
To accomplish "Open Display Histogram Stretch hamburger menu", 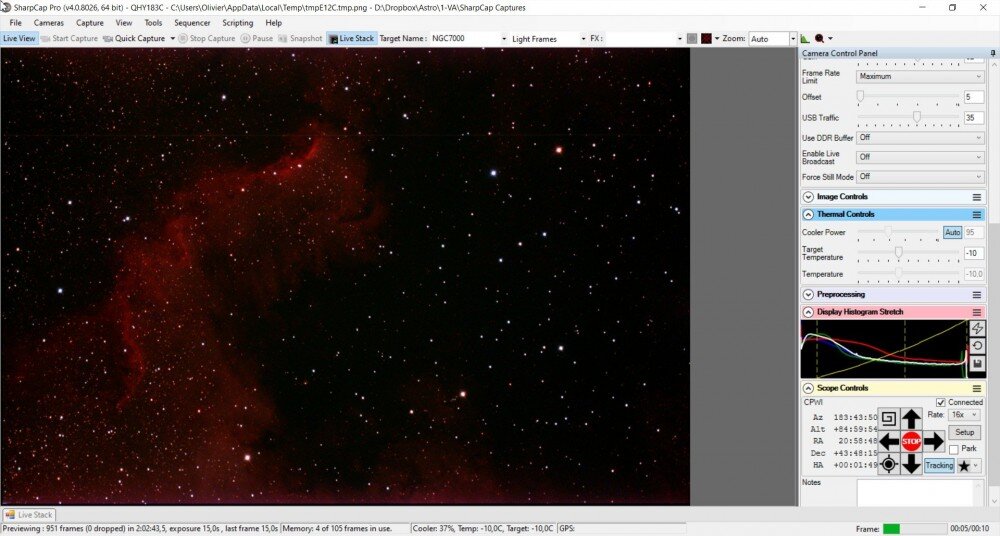I will pos(976,312).
